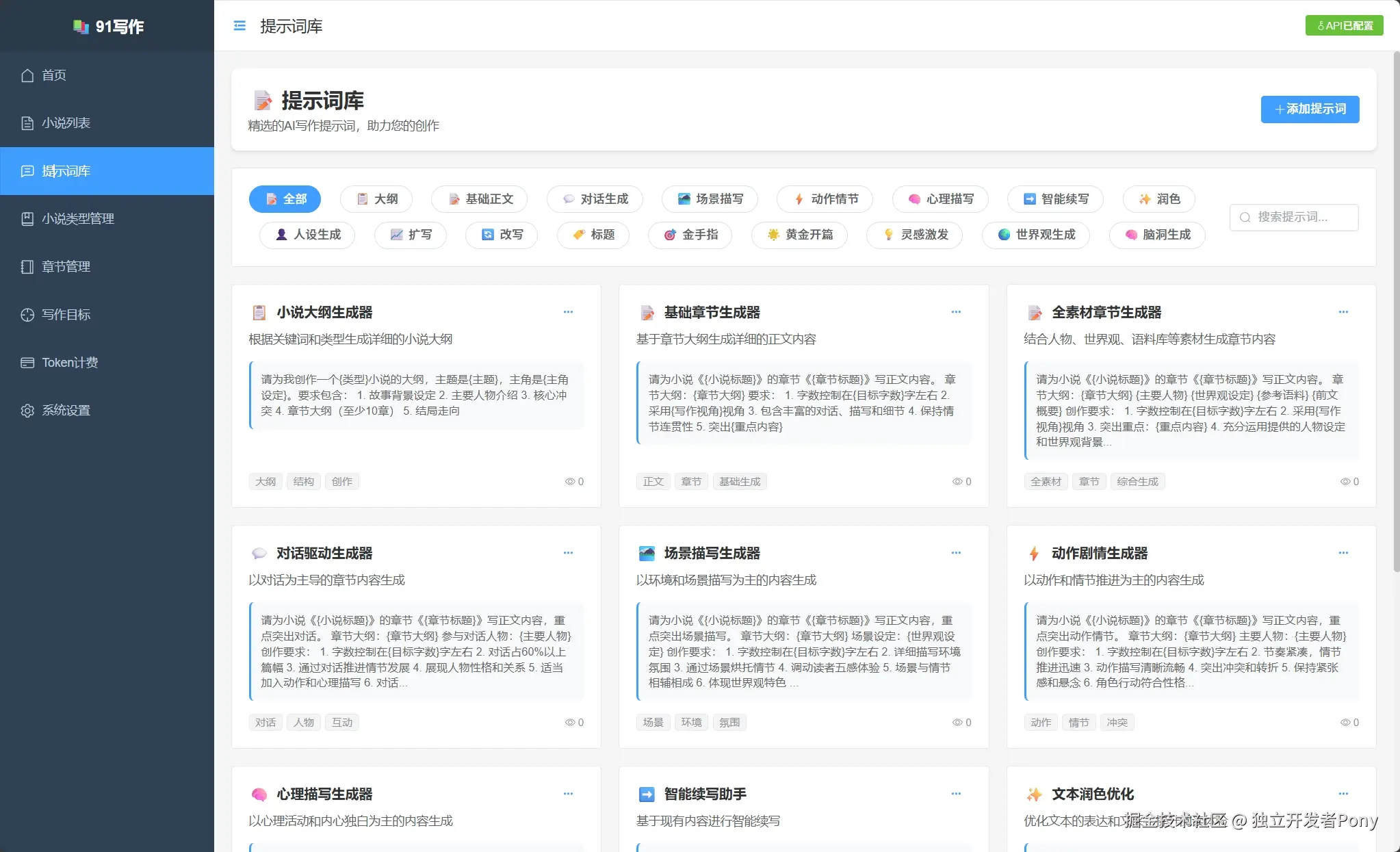The height and width of the screenshot is (852, 1400).
Task: Open the 场景描写生成器 more menu
Action: coord(956,553)
